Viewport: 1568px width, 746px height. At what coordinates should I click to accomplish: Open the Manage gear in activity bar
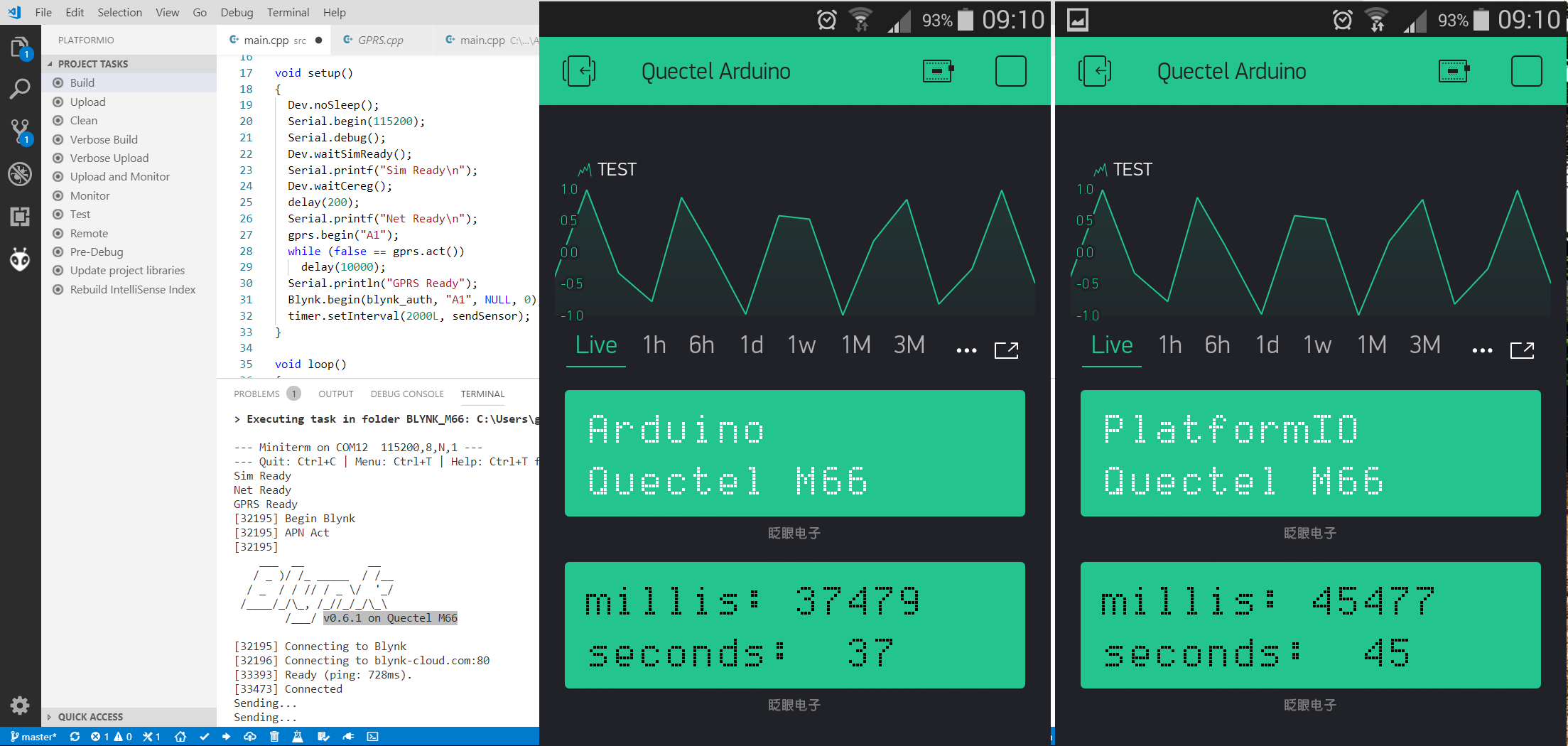(20, 705)
